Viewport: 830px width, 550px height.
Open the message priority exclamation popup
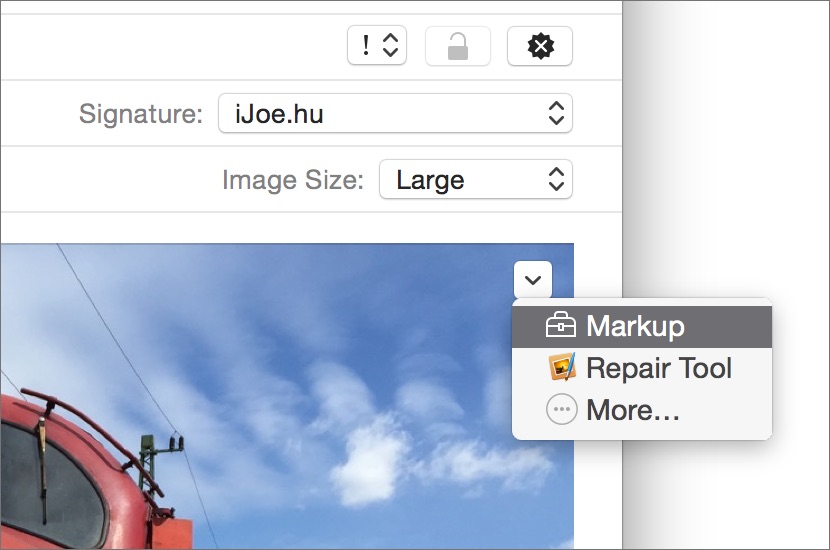[x=377, y=46]
